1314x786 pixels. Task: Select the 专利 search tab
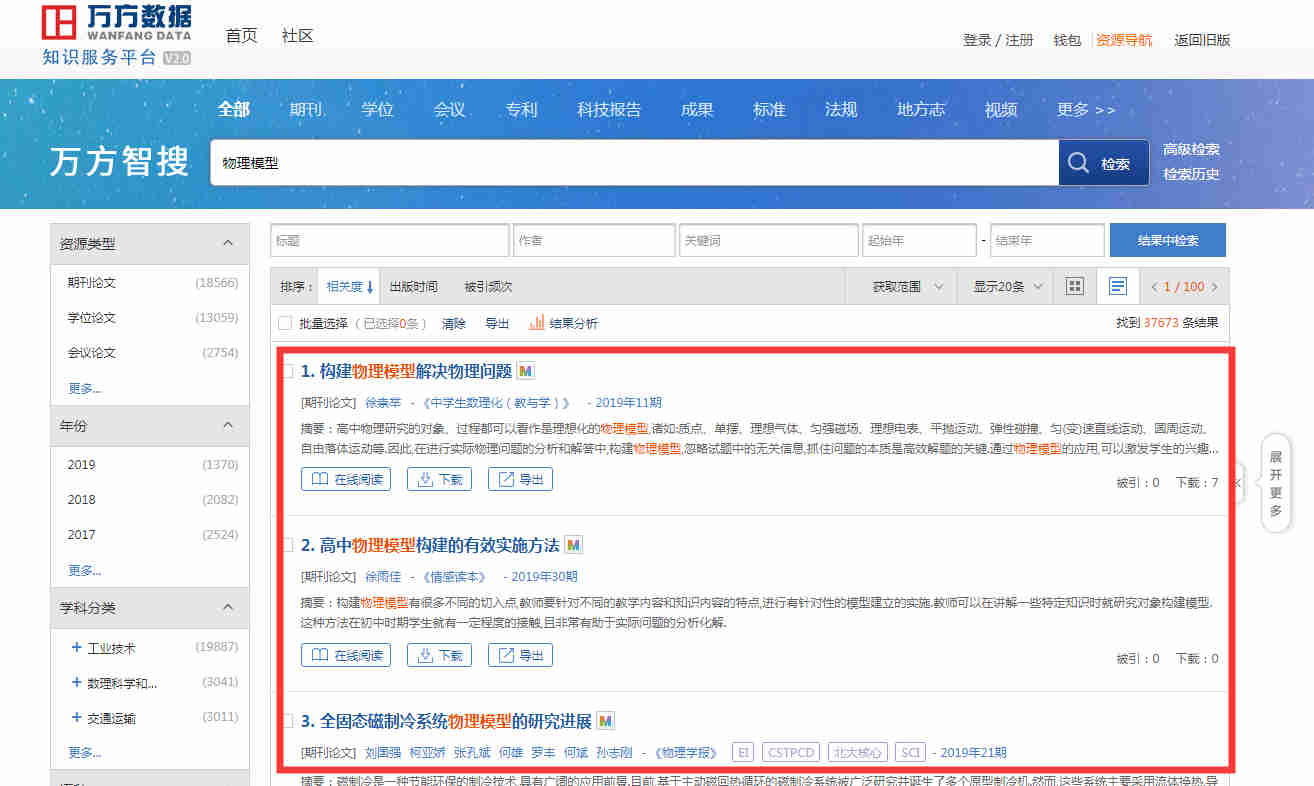522,110
